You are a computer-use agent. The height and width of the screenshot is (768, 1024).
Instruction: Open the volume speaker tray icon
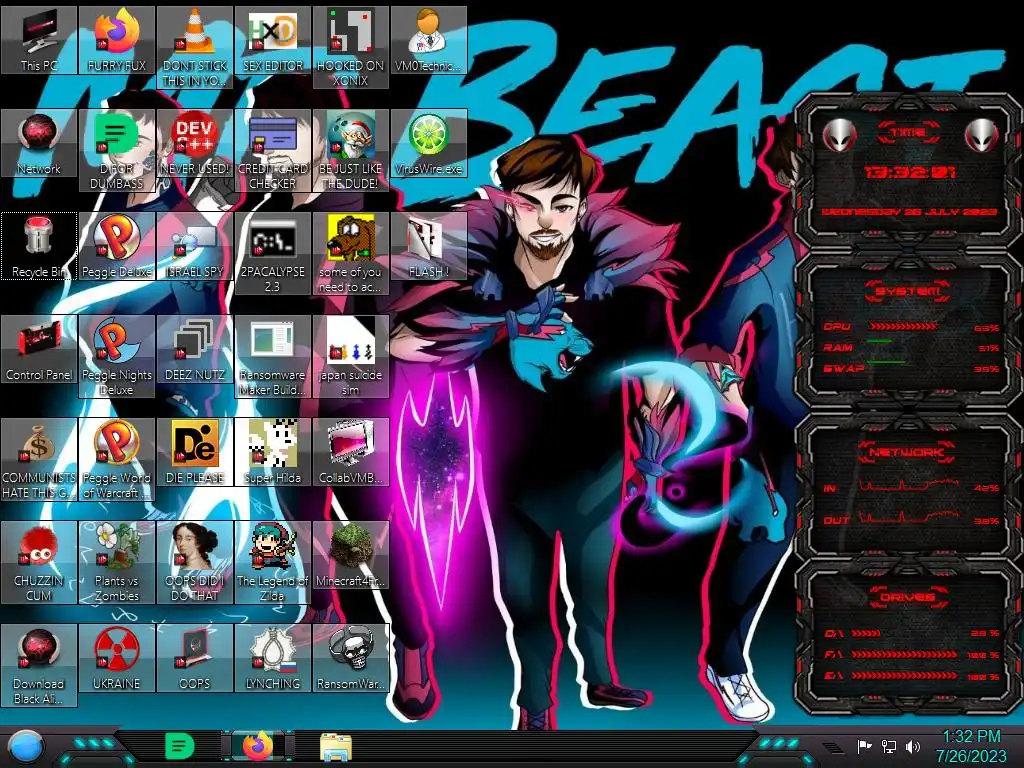click(913, 746)
